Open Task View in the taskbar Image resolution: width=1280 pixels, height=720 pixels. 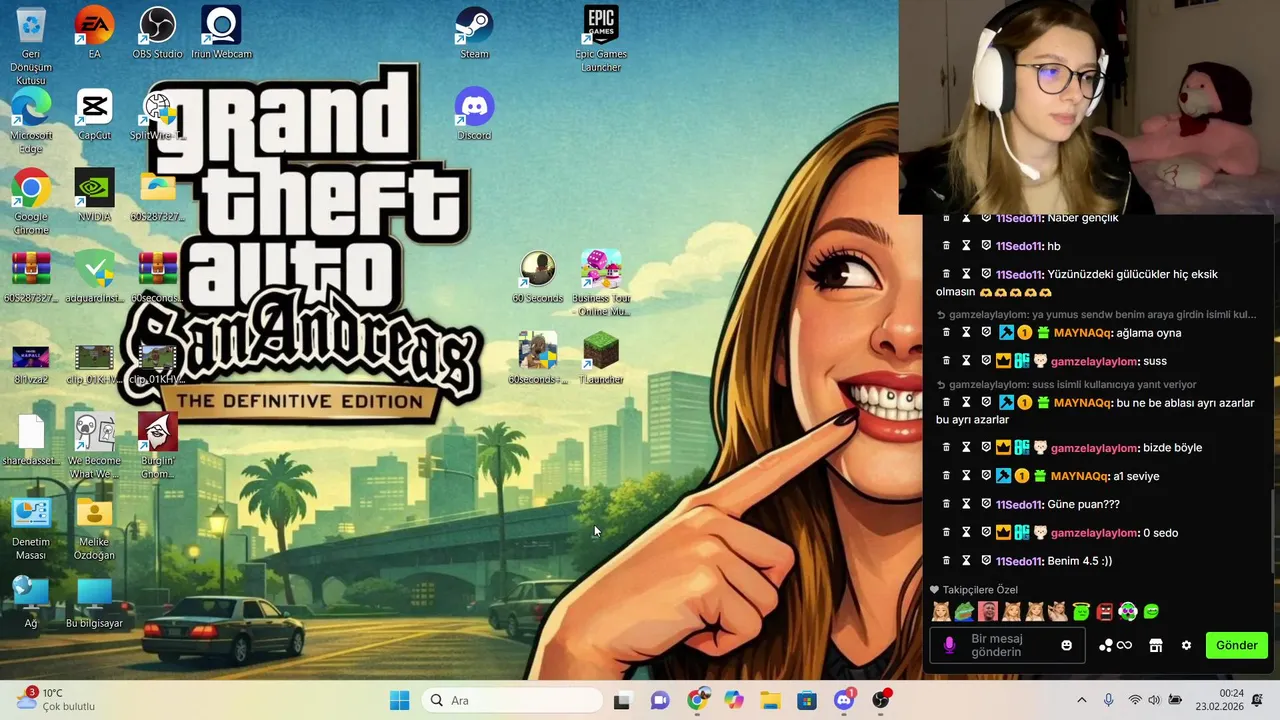coord(622,700)
